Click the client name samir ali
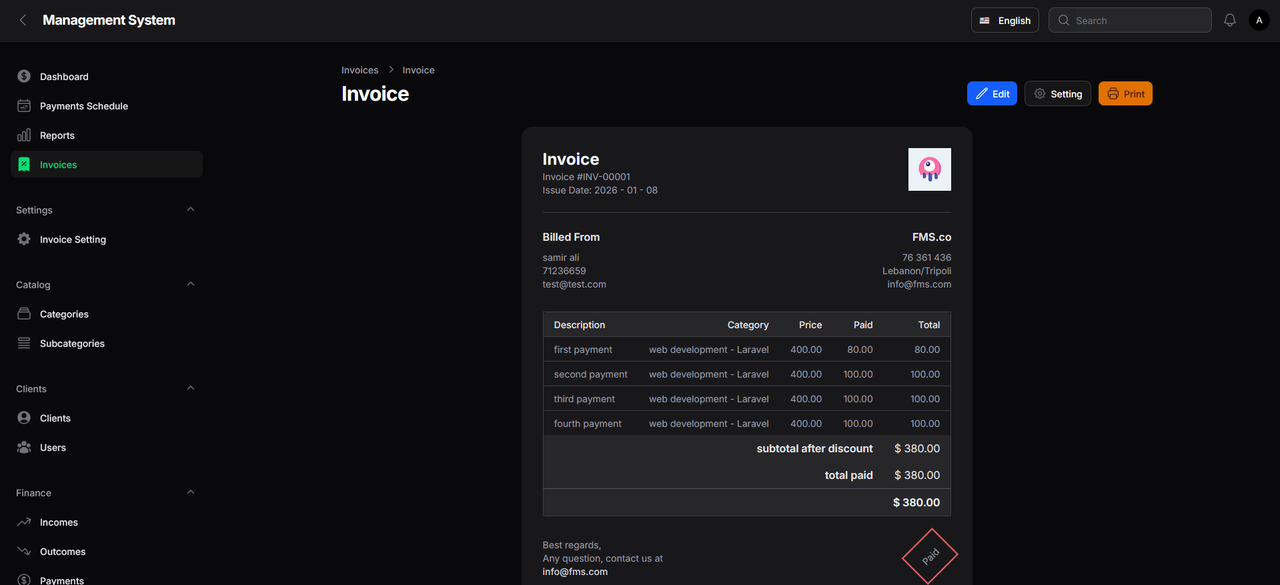Screen dimensions: 1280x585 pos(559,258)
